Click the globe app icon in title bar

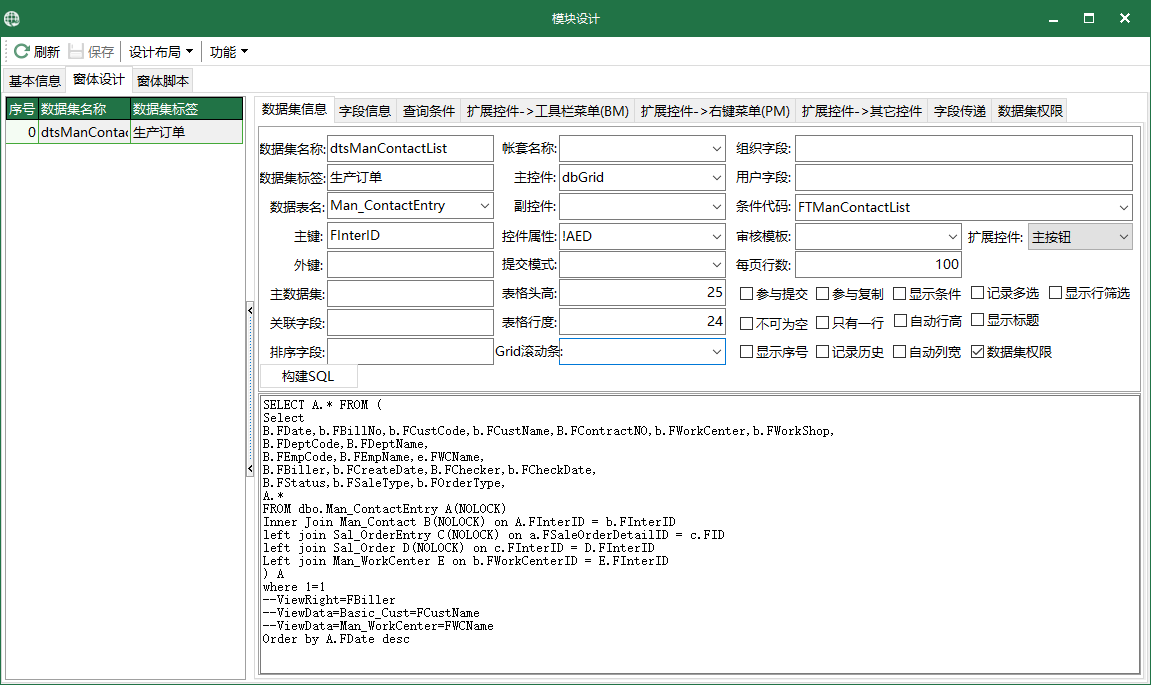tap(12, 18)
